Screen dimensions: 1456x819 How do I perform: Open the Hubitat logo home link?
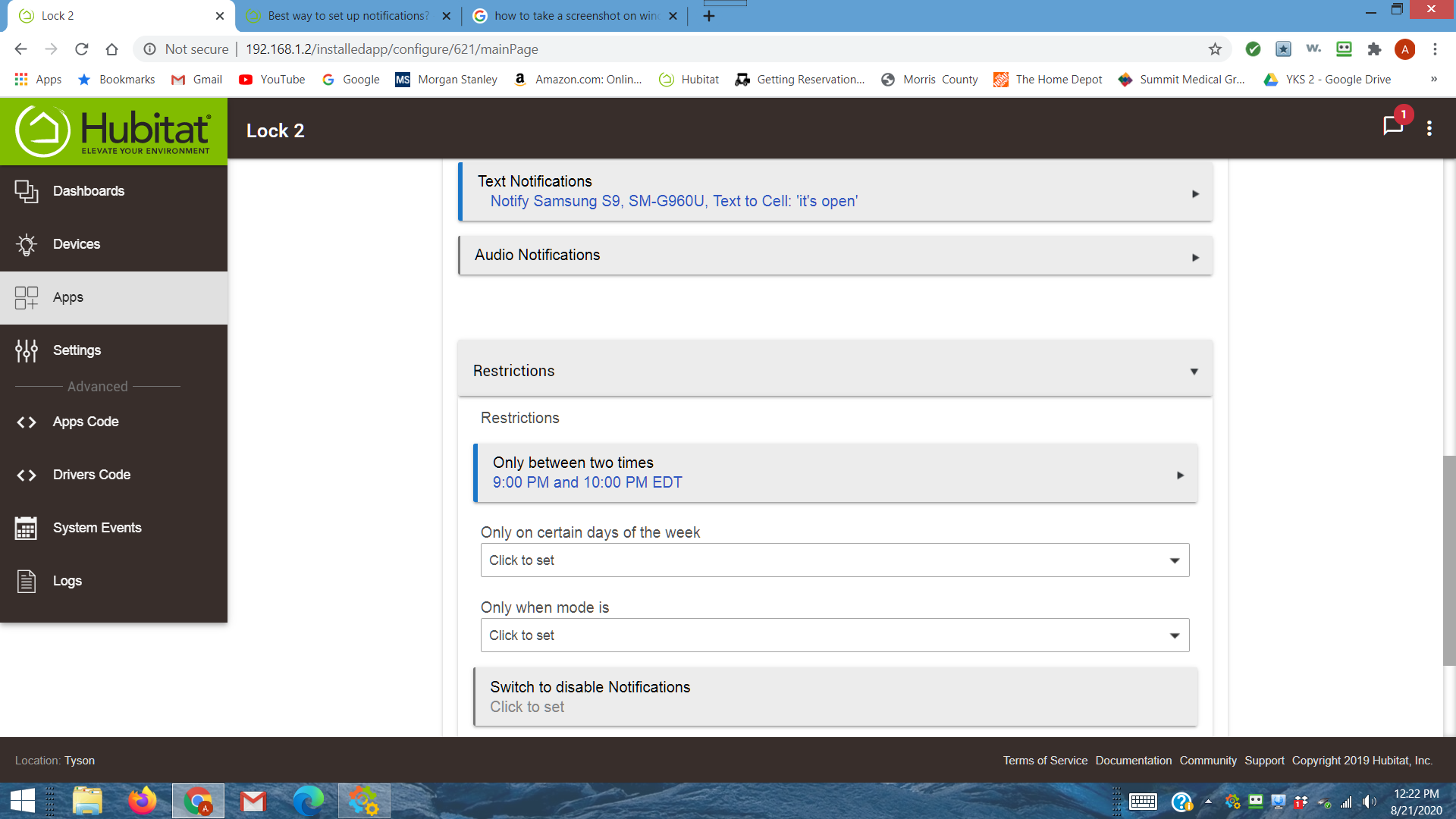coord(114,129)
